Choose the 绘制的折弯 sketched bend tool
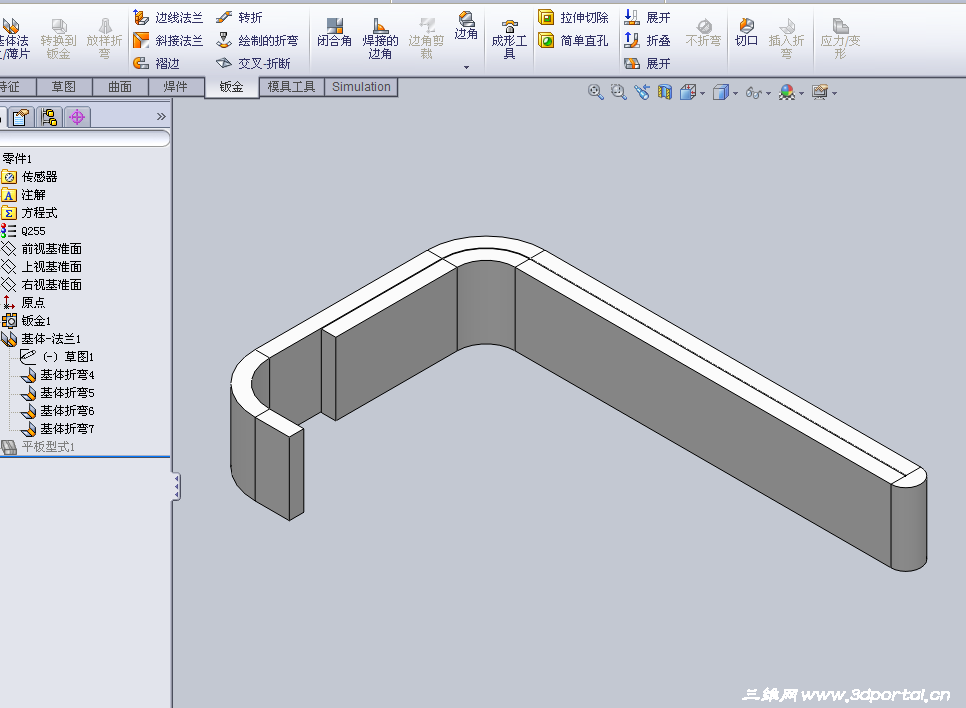Viewport: 966px width, 708px height. click(257, 41)
